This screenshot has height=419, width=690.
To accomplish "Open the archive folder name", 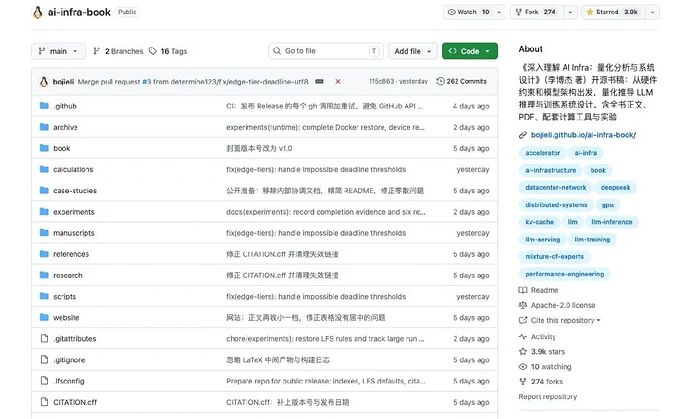I will pyautogui.click(x=65, y=127).
